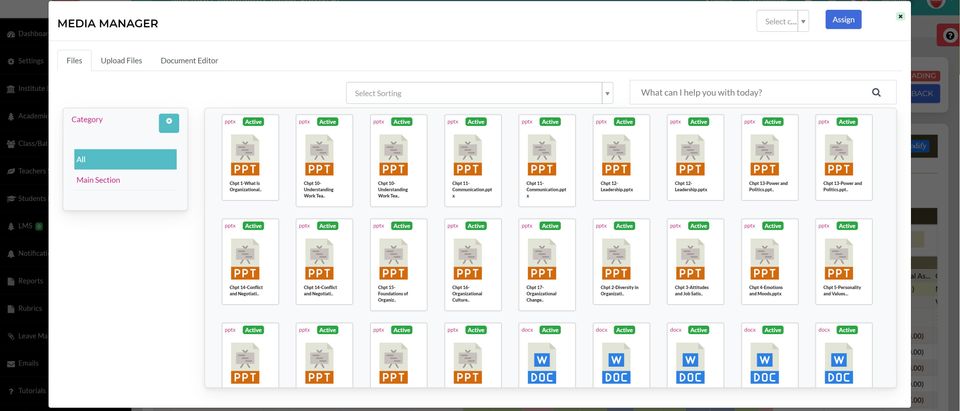Switch to the Upload Files tab

pos(121,61)
